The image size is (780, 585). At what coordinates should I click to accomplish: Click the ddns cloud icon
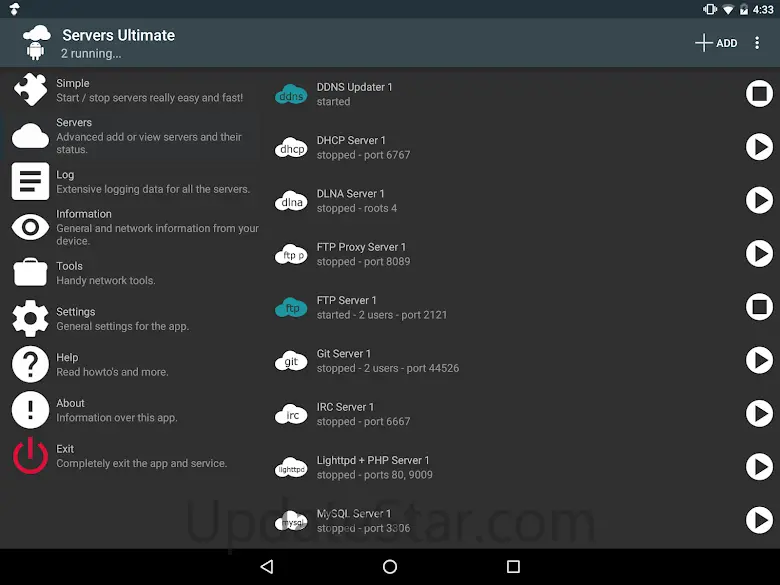292,95
